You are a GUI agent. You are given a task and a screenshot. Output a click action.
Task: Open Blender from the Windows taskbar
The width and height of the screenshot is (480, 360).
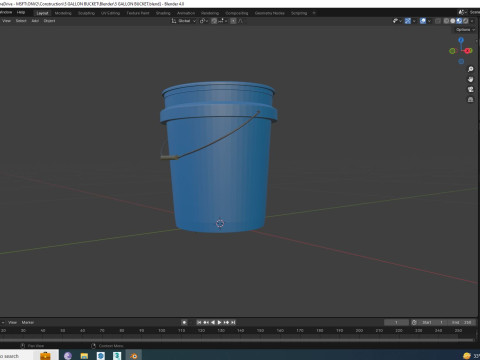[134, 356]
